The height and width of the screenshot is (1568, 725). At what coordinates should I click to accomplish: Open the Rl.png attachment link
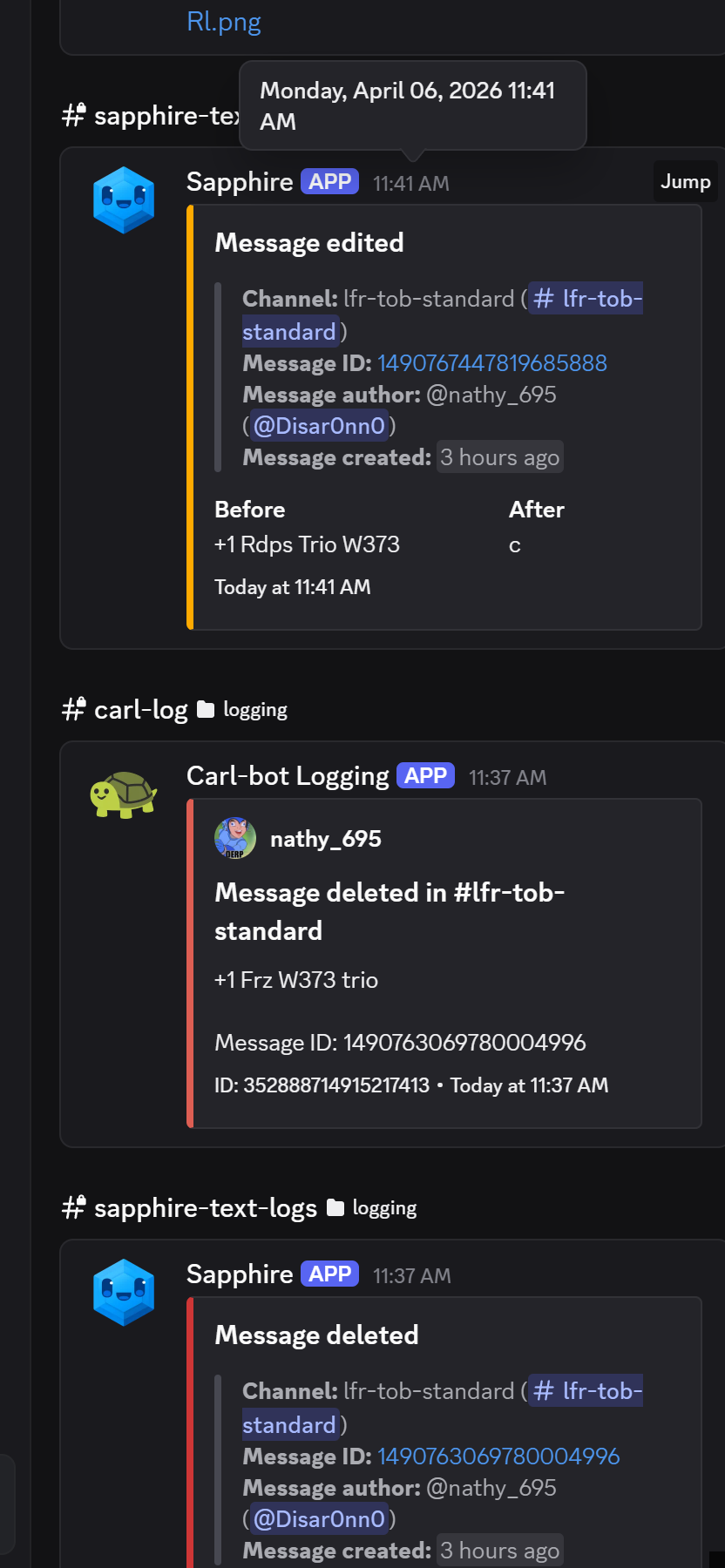(x=224, y=22)
